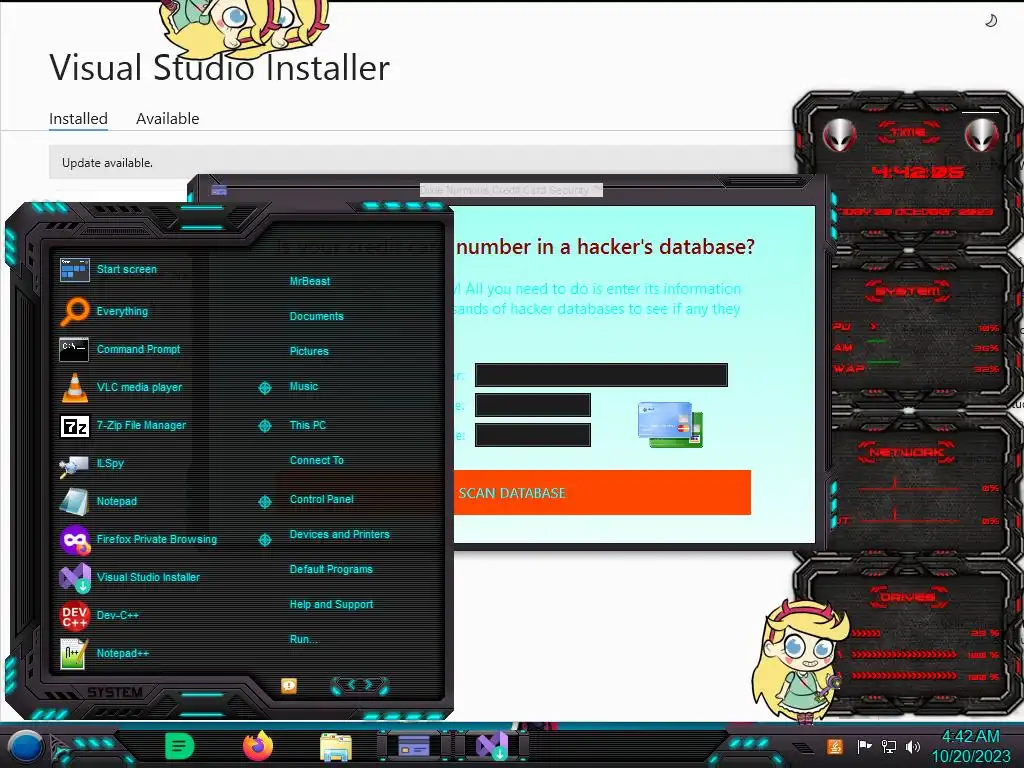The width and height of the screenshot is (1024, 768).
Task: Click Update available. message in Installer
Action: click(x=107, y=163)
